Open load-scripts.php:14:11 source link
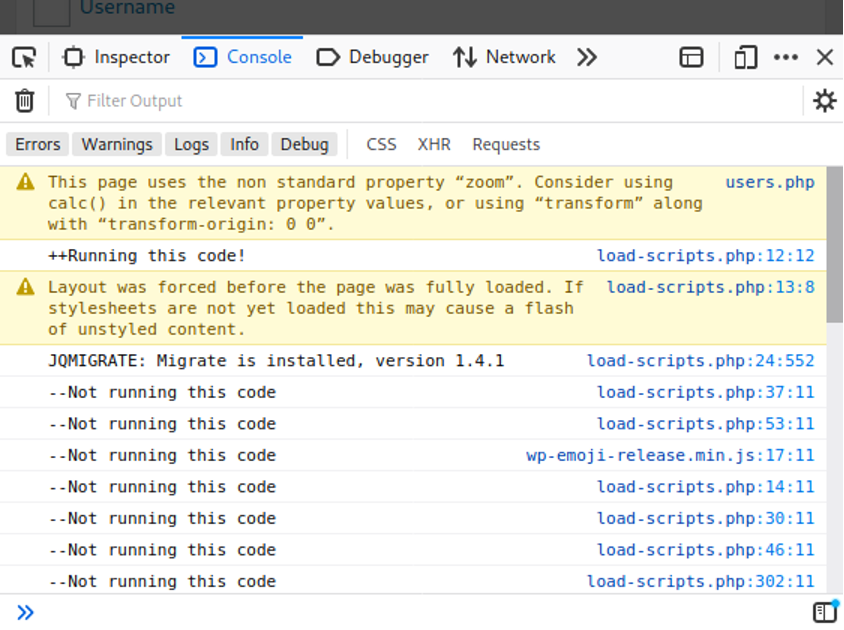The width and height of the screenshot is (844, 630). click(x=706, y=487)
